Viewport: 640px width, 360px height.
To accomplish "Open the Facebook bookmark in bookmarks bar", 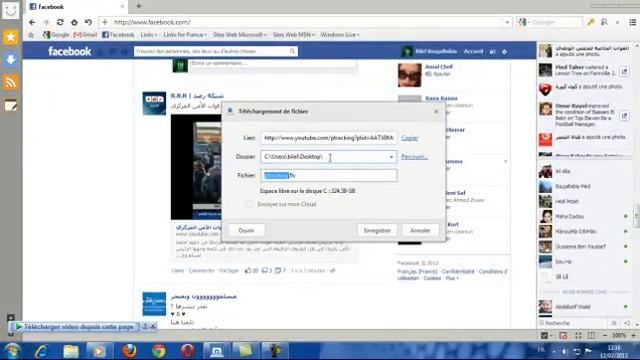I will tap(118, 35).
